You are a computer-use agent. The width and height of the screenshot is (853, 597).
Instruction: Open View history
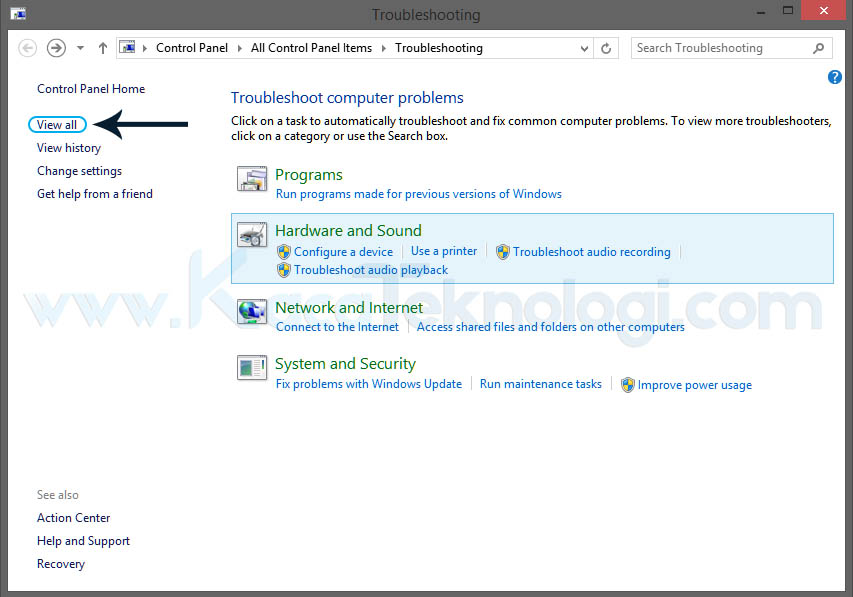pos(69,147)
